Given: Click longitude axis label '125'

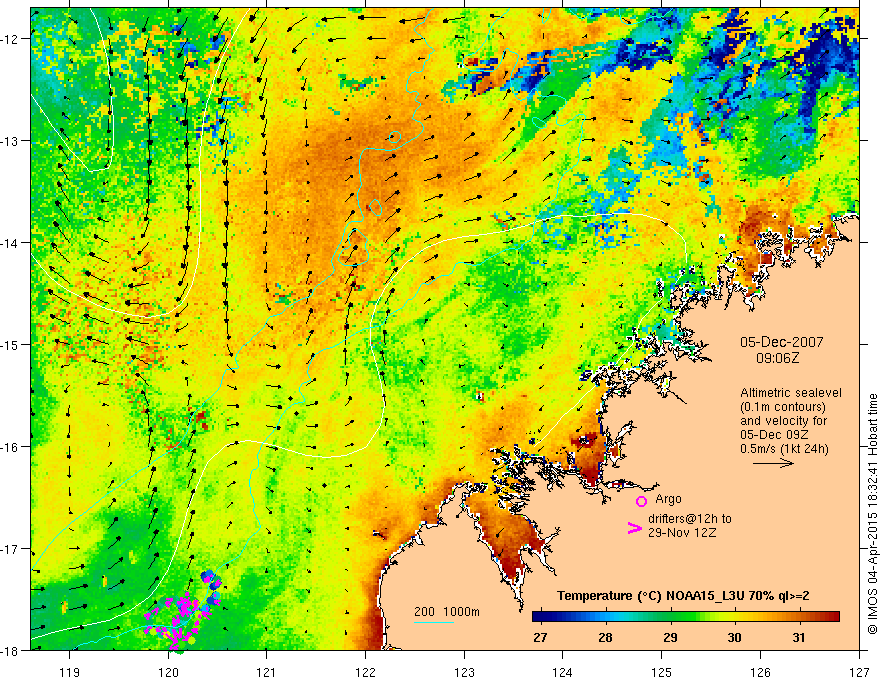Looking at the screenshot, I should point(662,672).
